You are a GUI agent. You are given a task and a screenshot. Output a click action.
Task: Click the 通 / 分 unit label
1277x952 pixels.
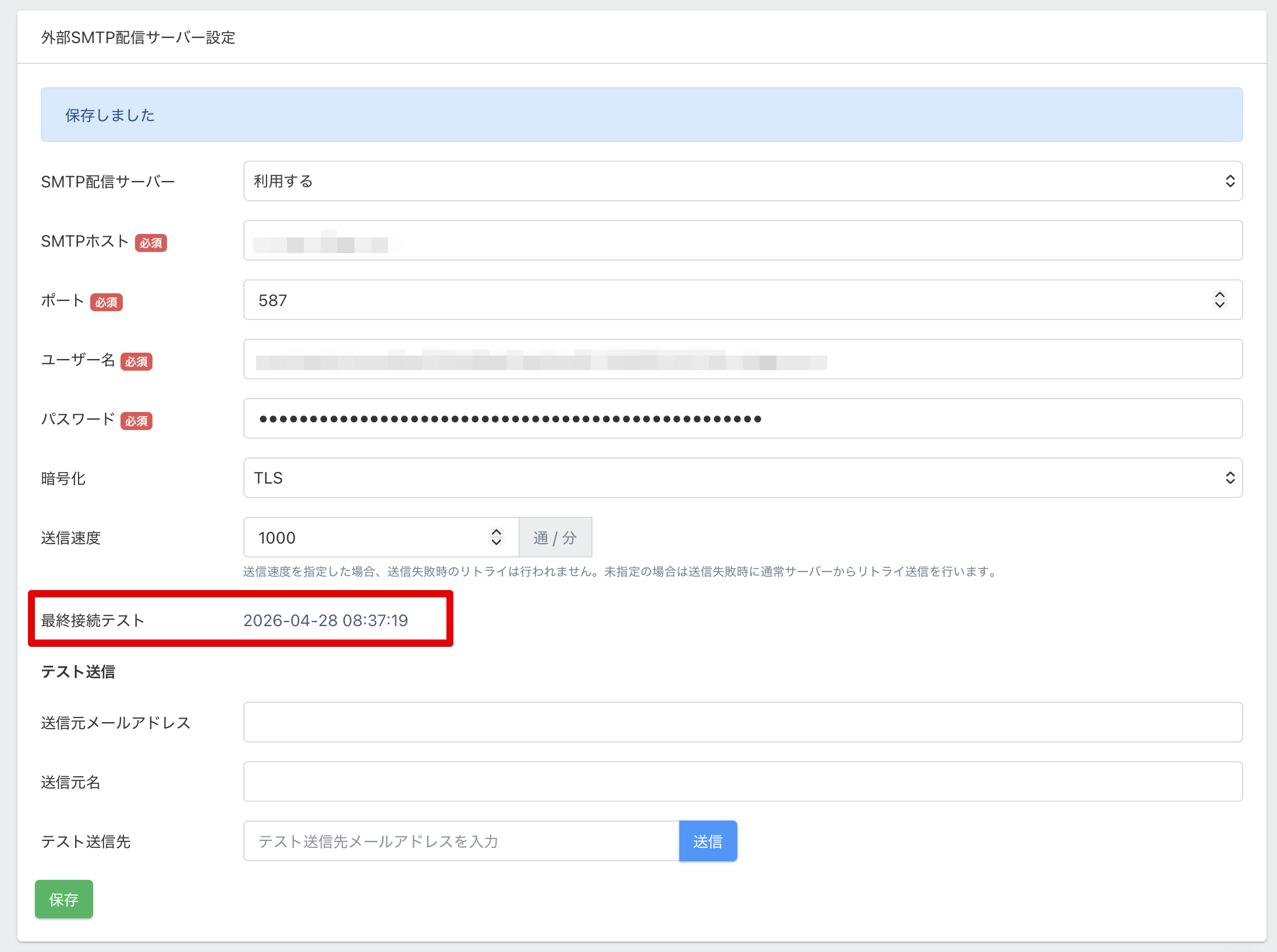click(x=555, y=538)
